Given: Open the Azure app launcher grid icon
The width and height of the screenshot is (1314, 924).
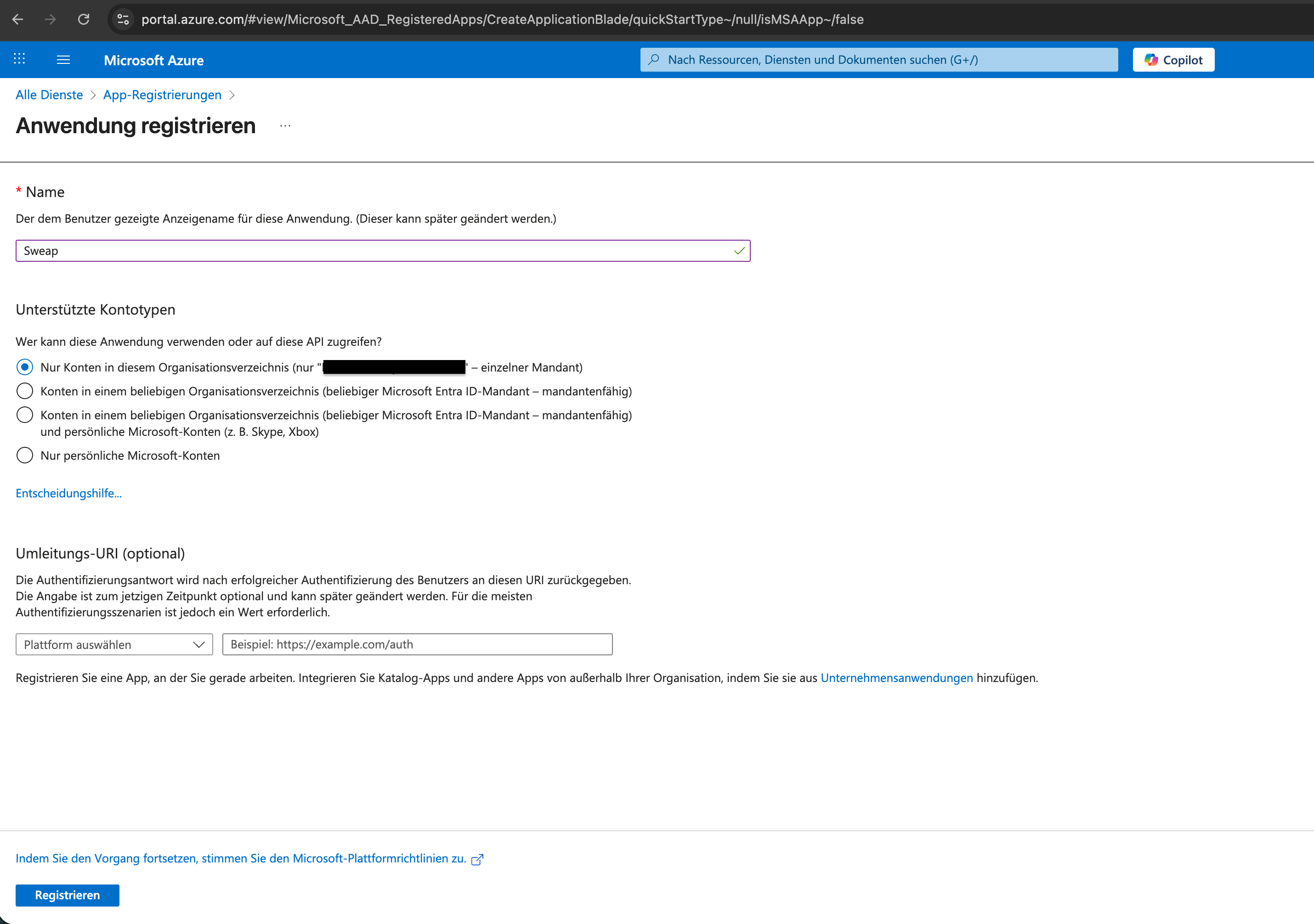Looking at the screenshot, I should click(19, 60).
